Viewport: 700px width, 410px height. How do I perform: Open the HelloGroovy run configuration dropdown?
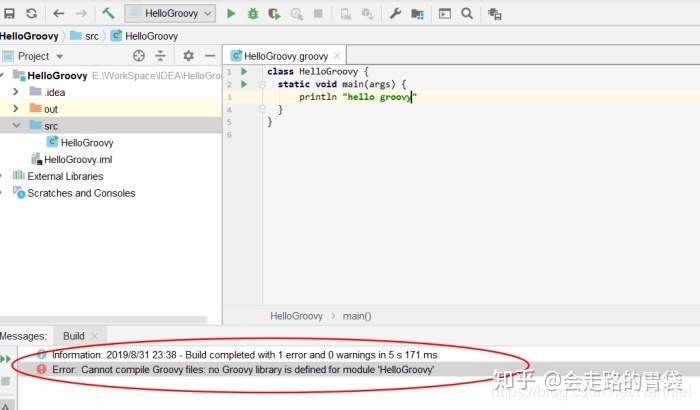pos(170,13)
